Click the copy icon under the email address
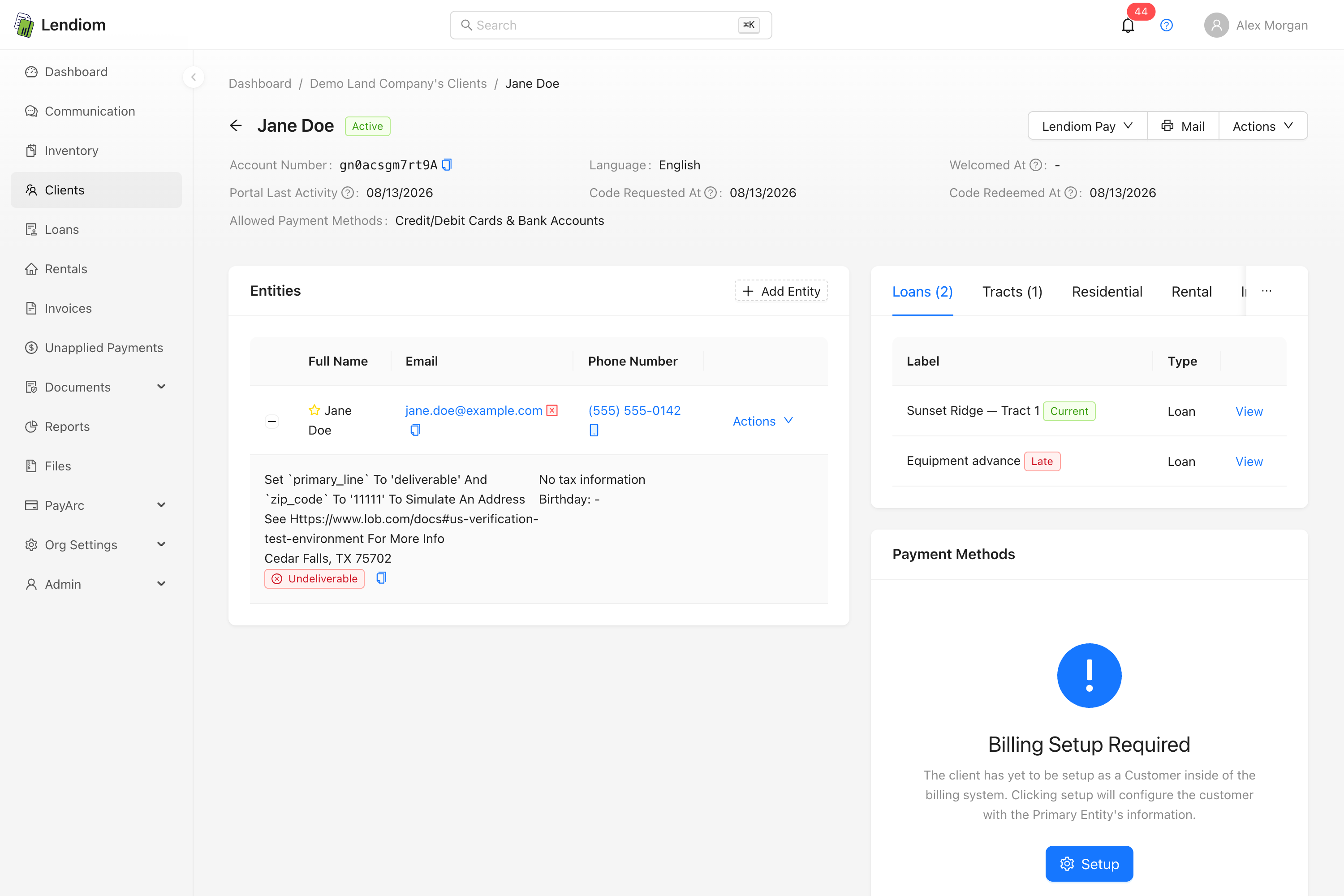This screenshot has height=896, width=1344. (415, 430)
